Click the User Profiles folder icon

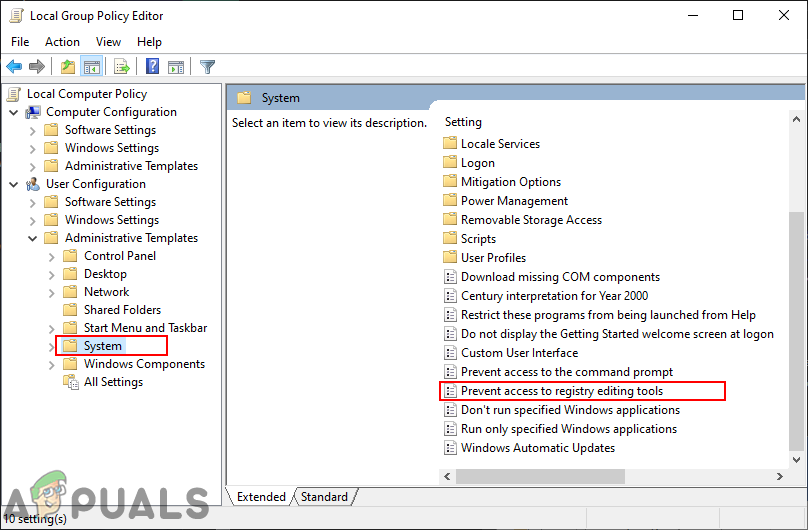450,257
